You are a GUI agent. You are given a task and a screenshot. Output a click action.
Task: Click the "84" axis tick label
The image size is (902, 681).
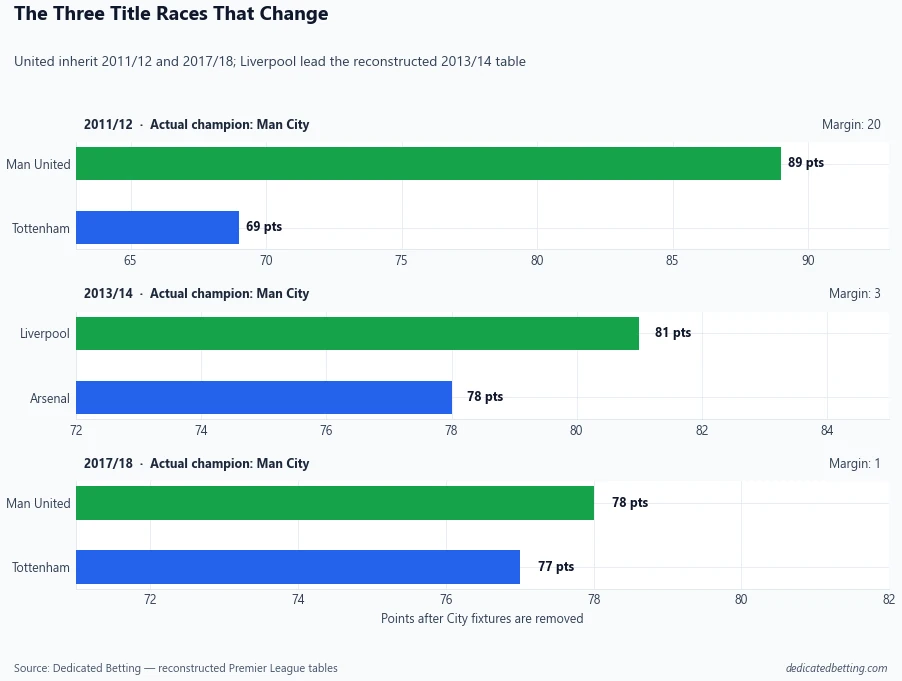(827, 430)
